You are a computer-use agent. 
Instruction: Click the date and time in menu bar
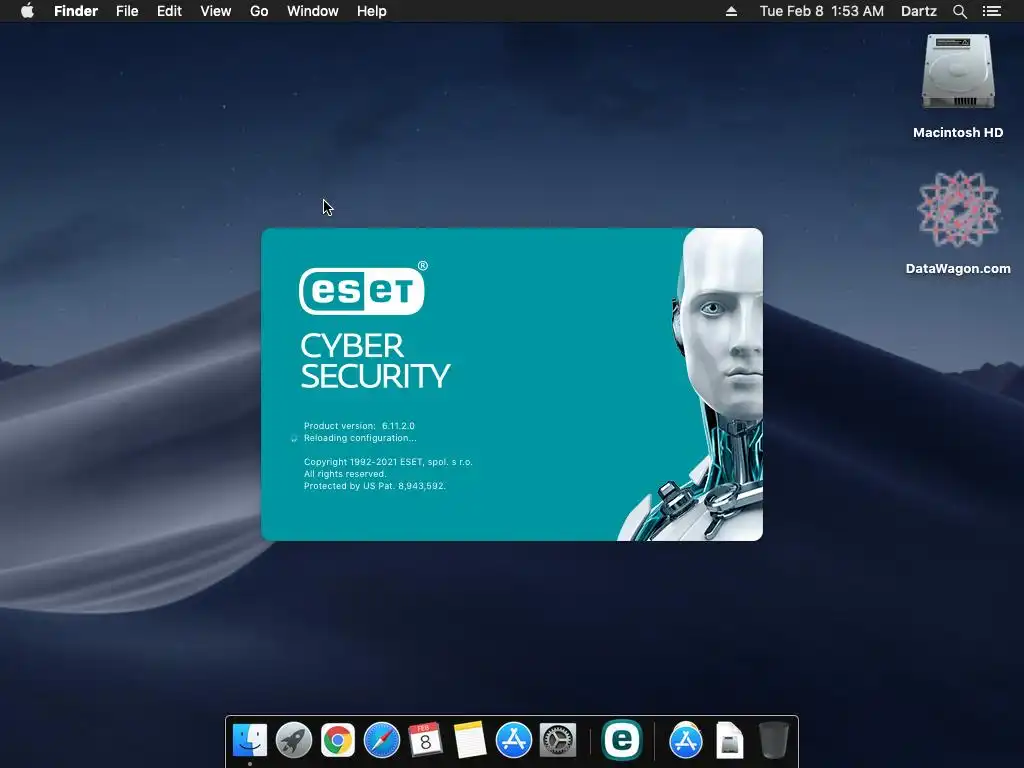[x=822, y=11]
